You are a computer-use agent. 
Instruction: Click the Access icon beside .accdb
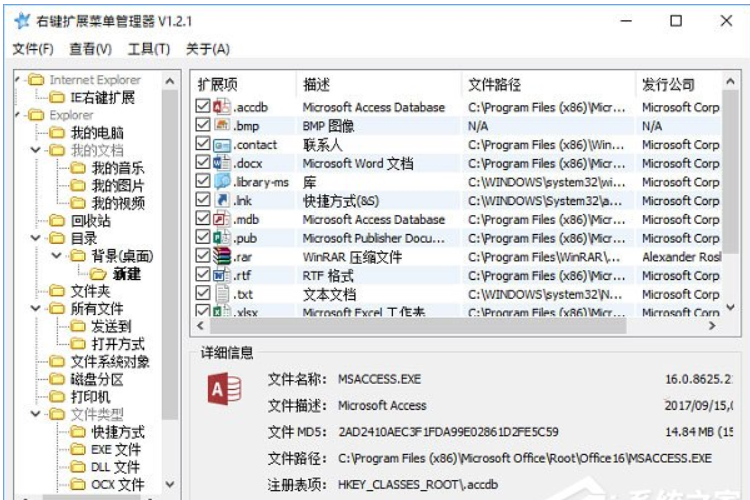221,106
